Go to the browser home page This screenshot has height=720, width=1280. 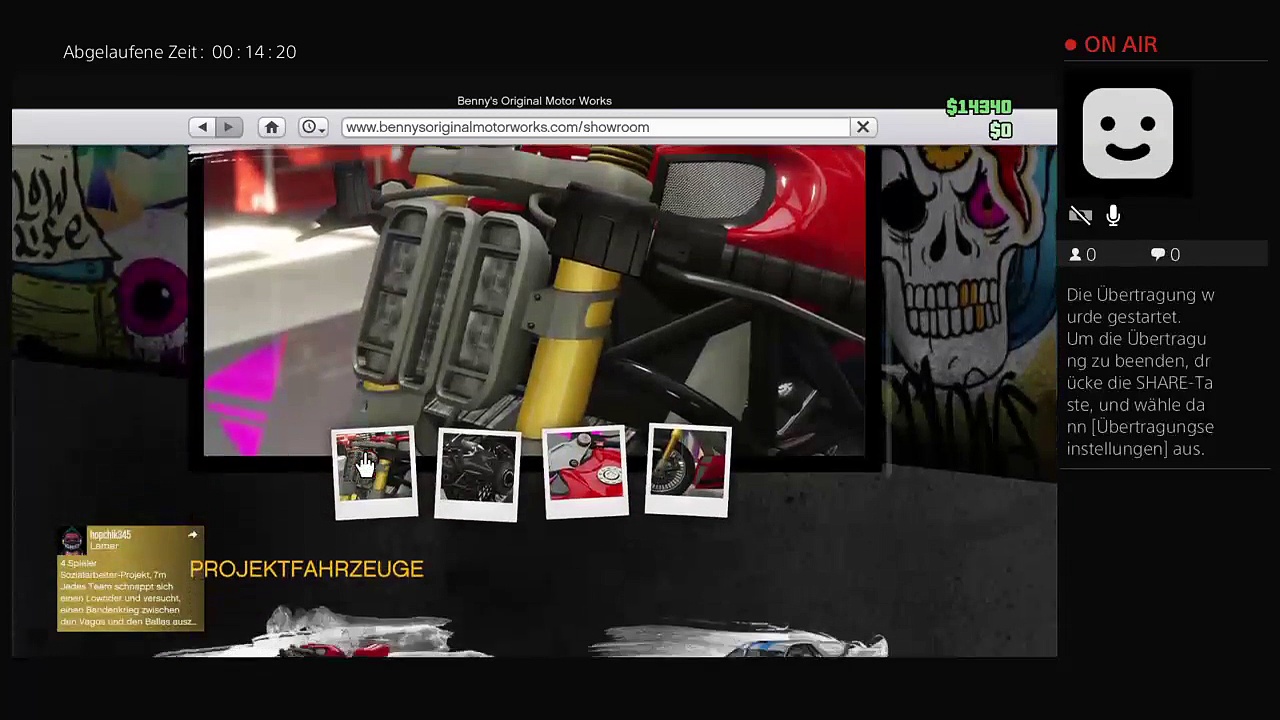(x=271, y=127)
